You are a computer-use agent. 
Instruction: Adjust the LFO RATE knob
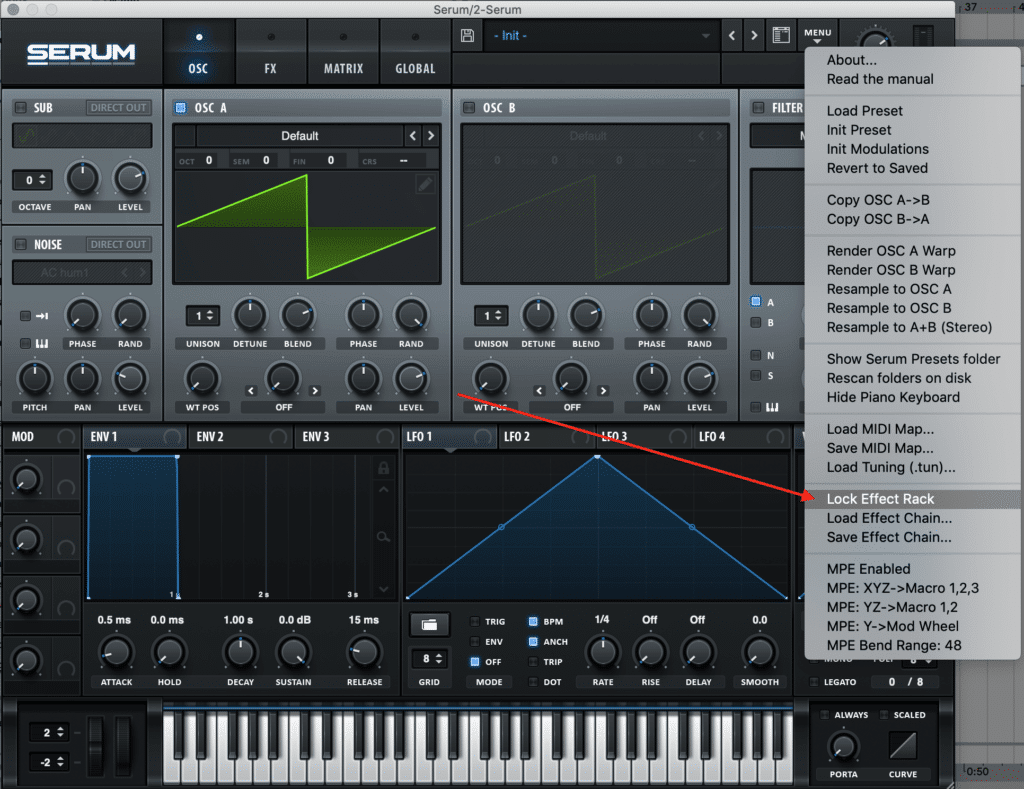point(603,652)
